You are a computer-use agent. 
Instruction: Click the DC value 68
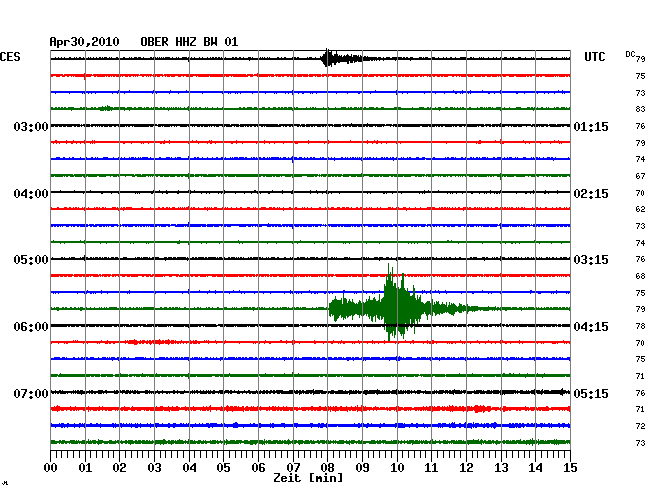tap(640, 276)
